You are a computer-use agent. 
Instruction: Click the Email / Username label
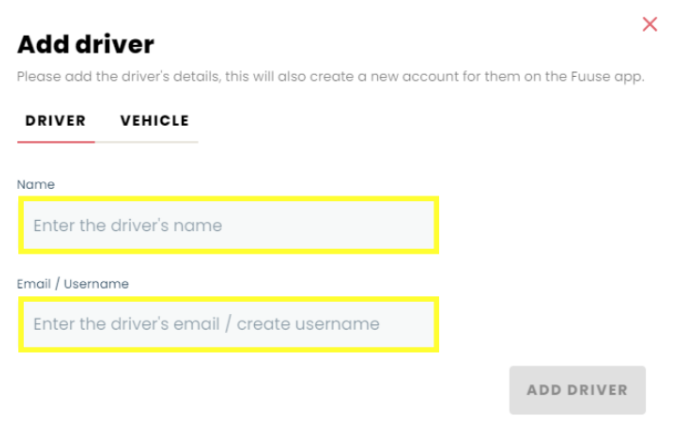pos(73,284)
